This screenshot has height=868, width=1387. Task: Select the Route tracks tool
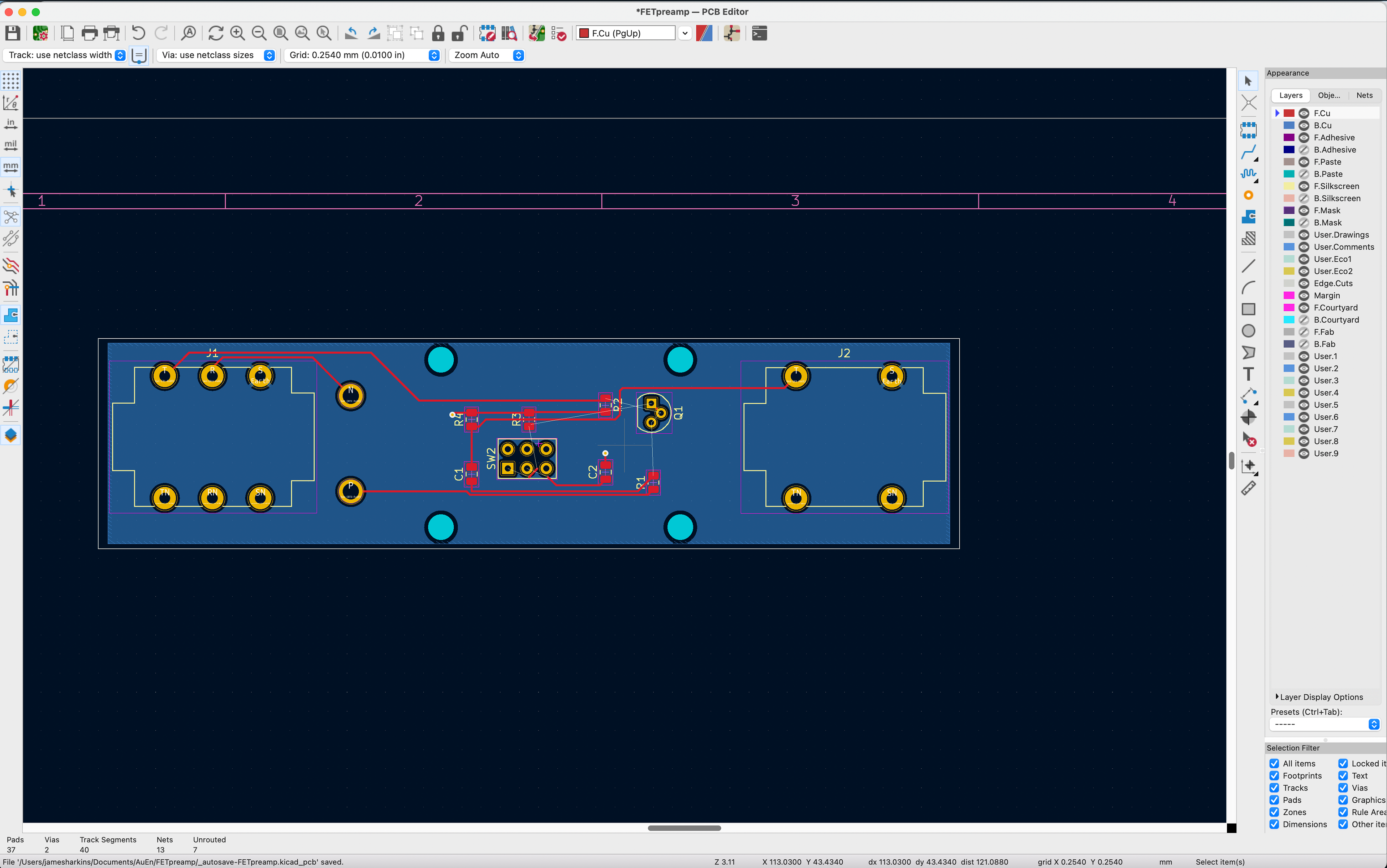pyautogui.click(x=1248, y=153)
